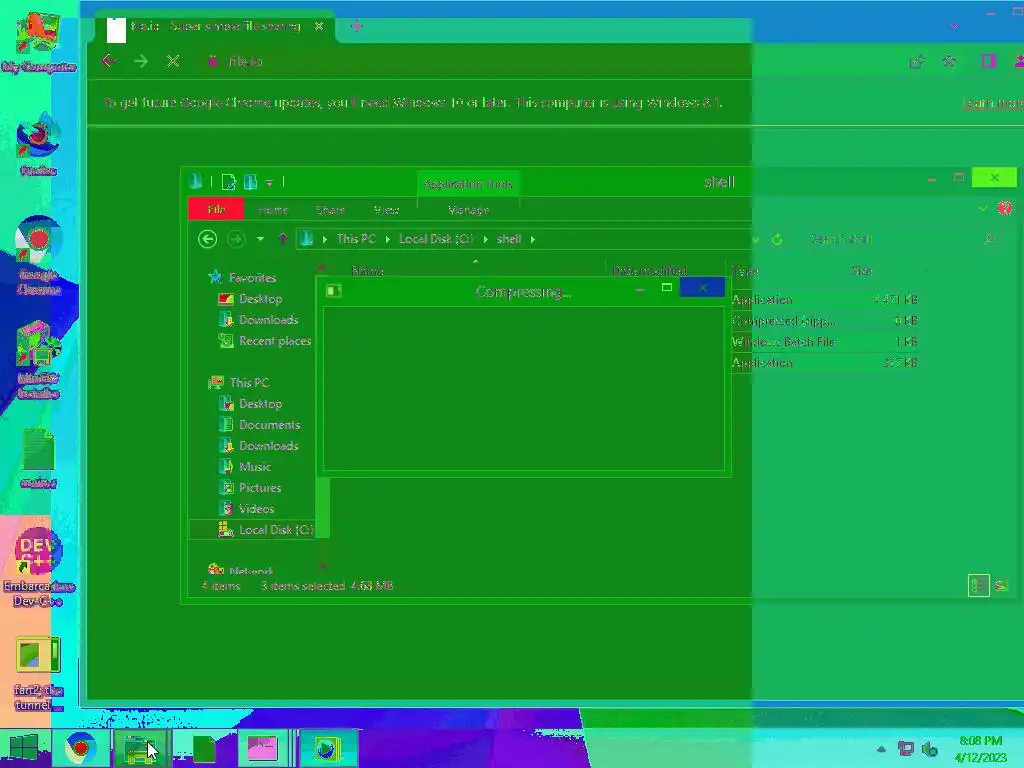Click the New folder quick access icon
The image size is (1024, 768).
click(x=250, y=182)
